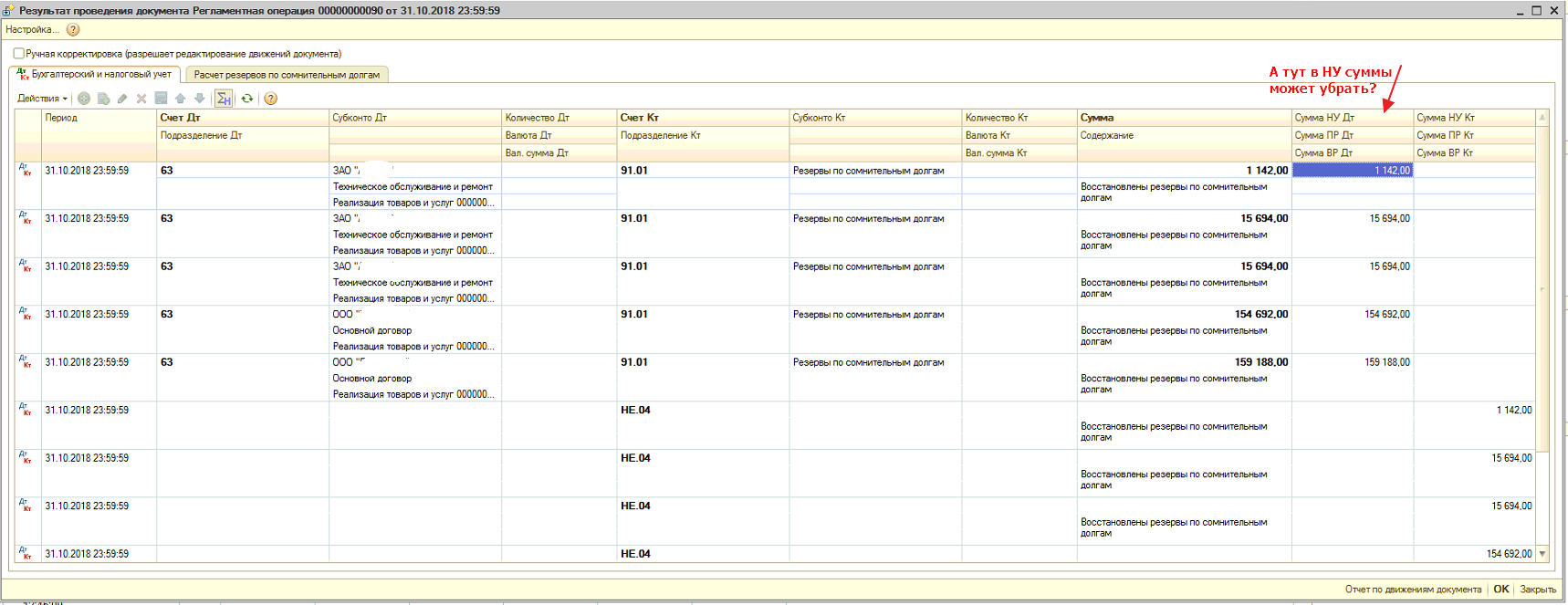1568x605 pixels.
Task: Click the OK button
Action: click(1500, 589)
